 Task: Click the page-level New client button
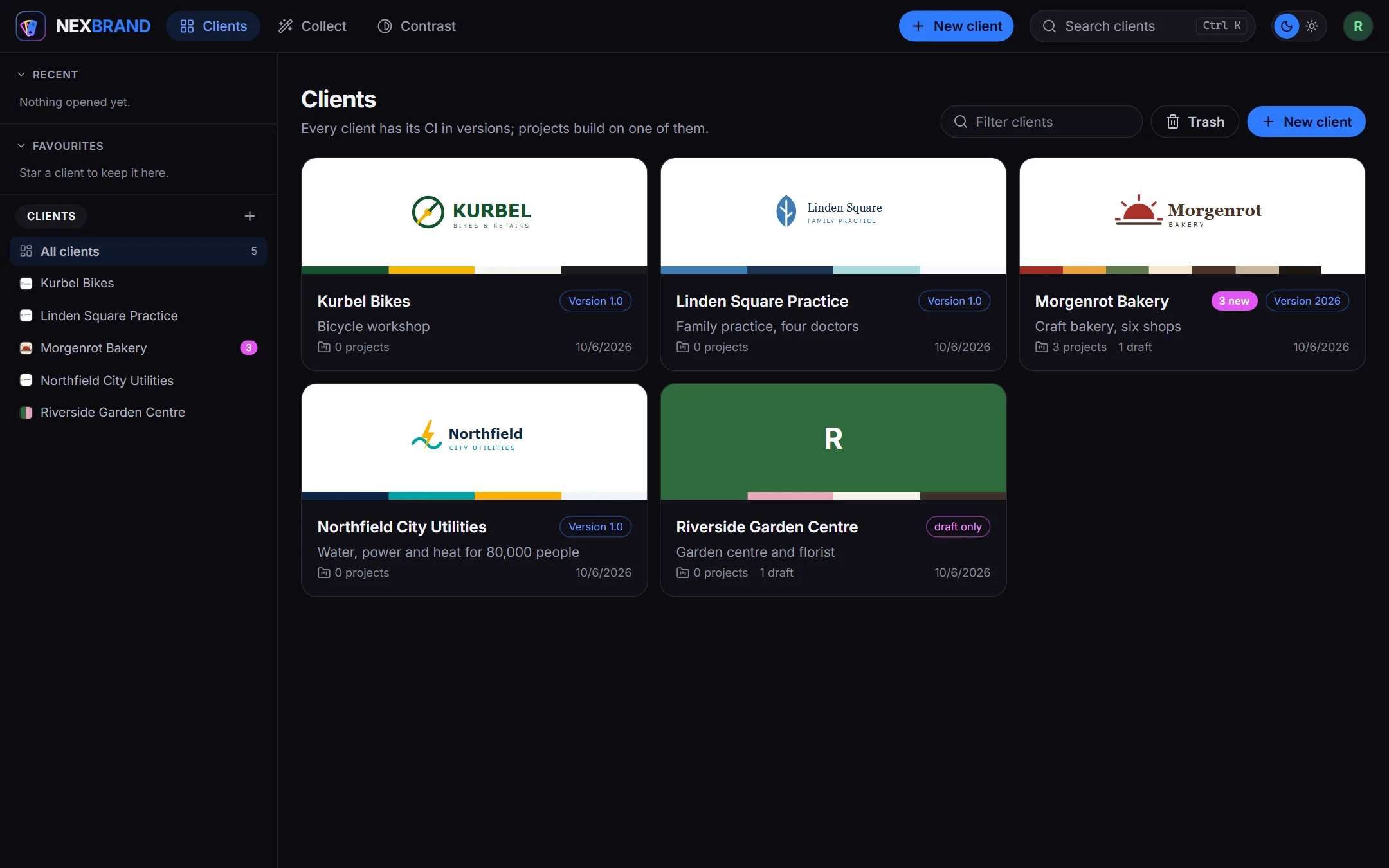click(x=1306, y=122)
